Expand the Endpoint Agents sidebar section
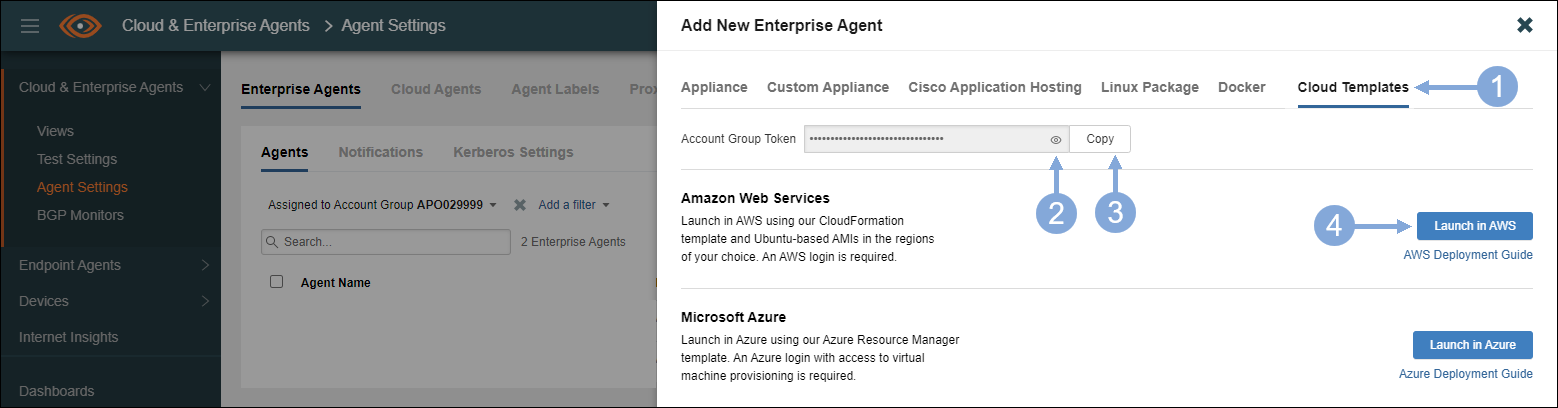 tap(205, 265)
